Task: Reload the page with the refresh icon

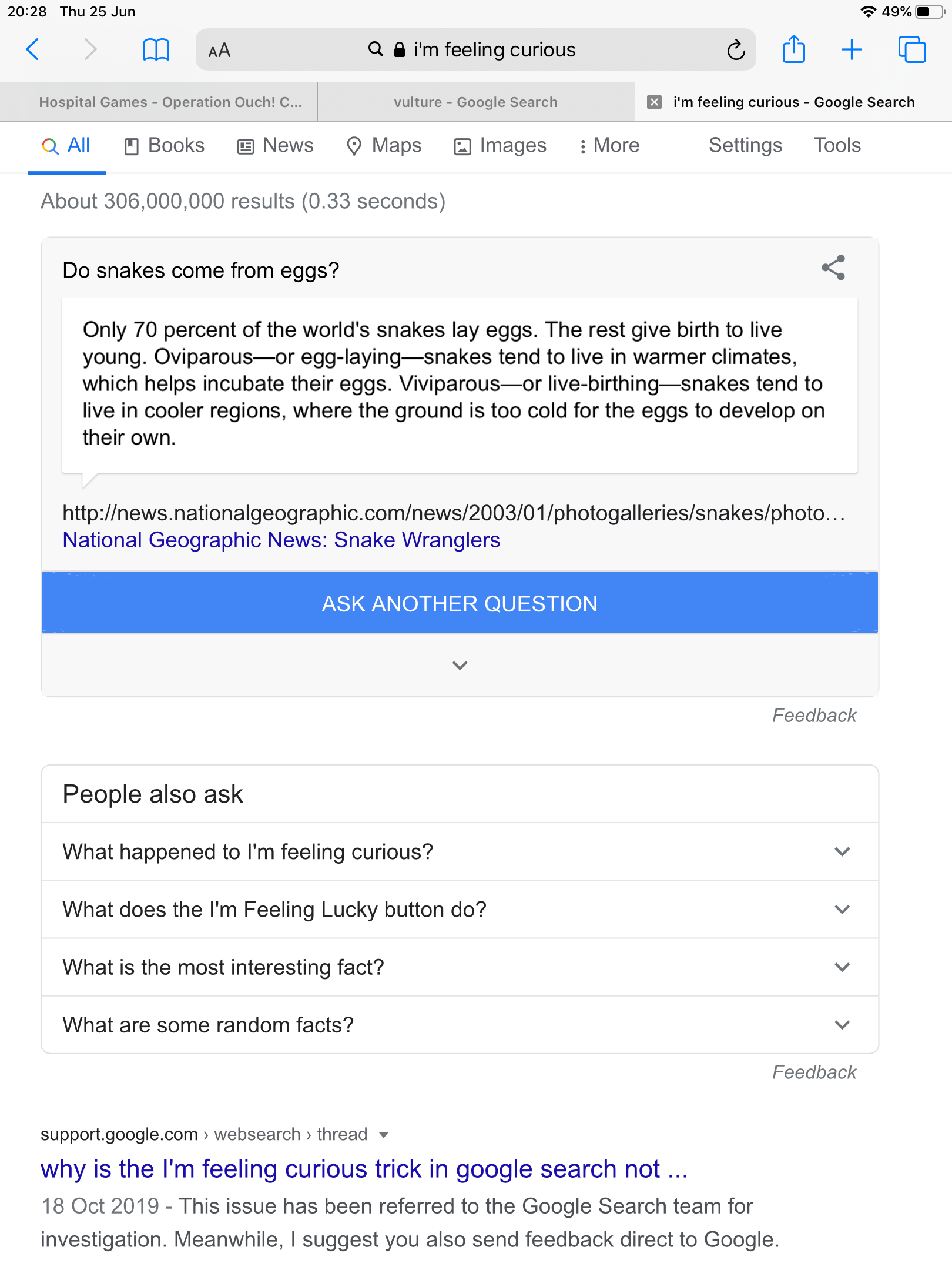Action: pyautogui.click(x=736, y=50)
